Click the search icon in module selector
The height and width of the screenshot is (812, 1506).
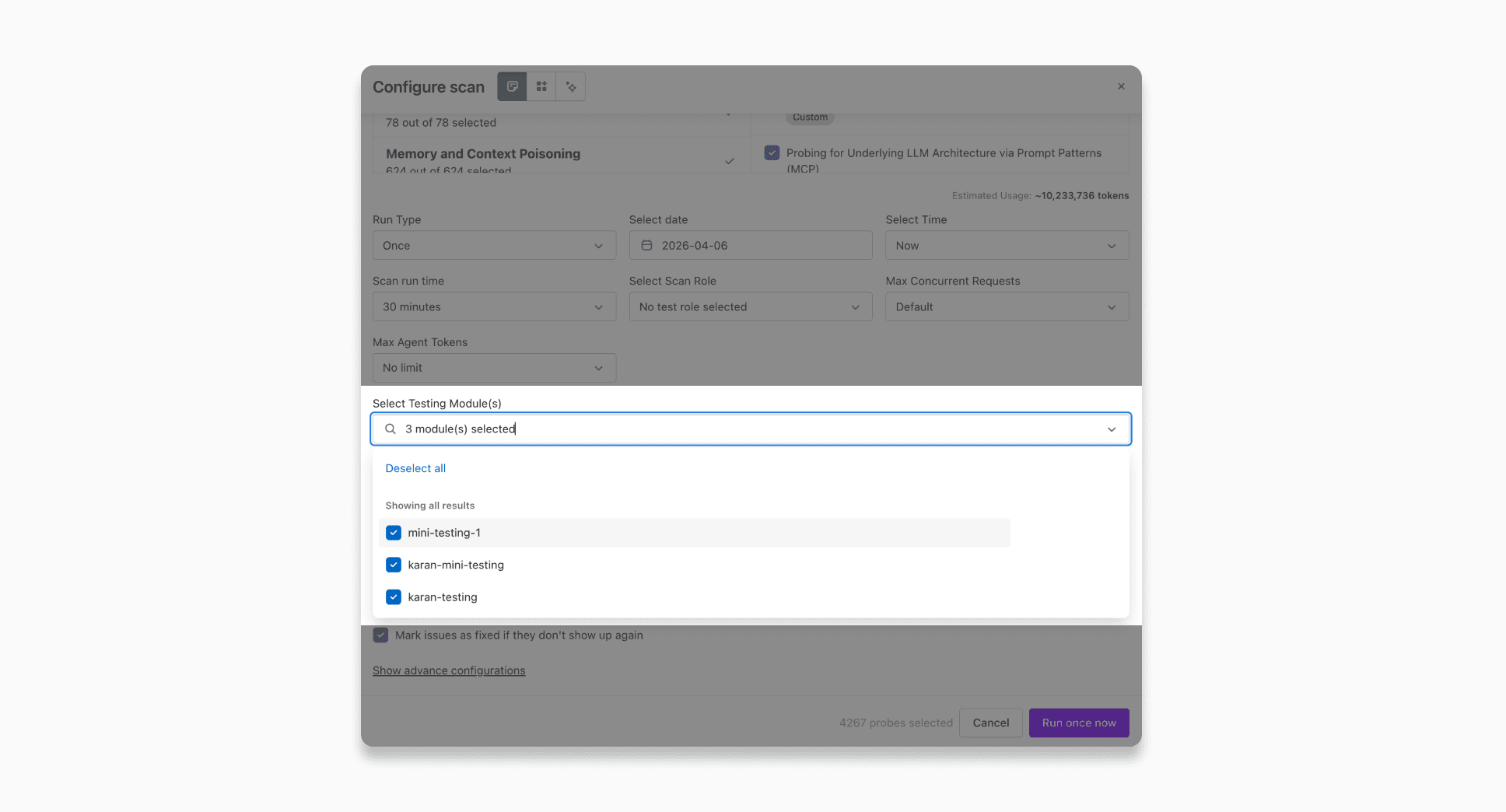coord(391,429)
